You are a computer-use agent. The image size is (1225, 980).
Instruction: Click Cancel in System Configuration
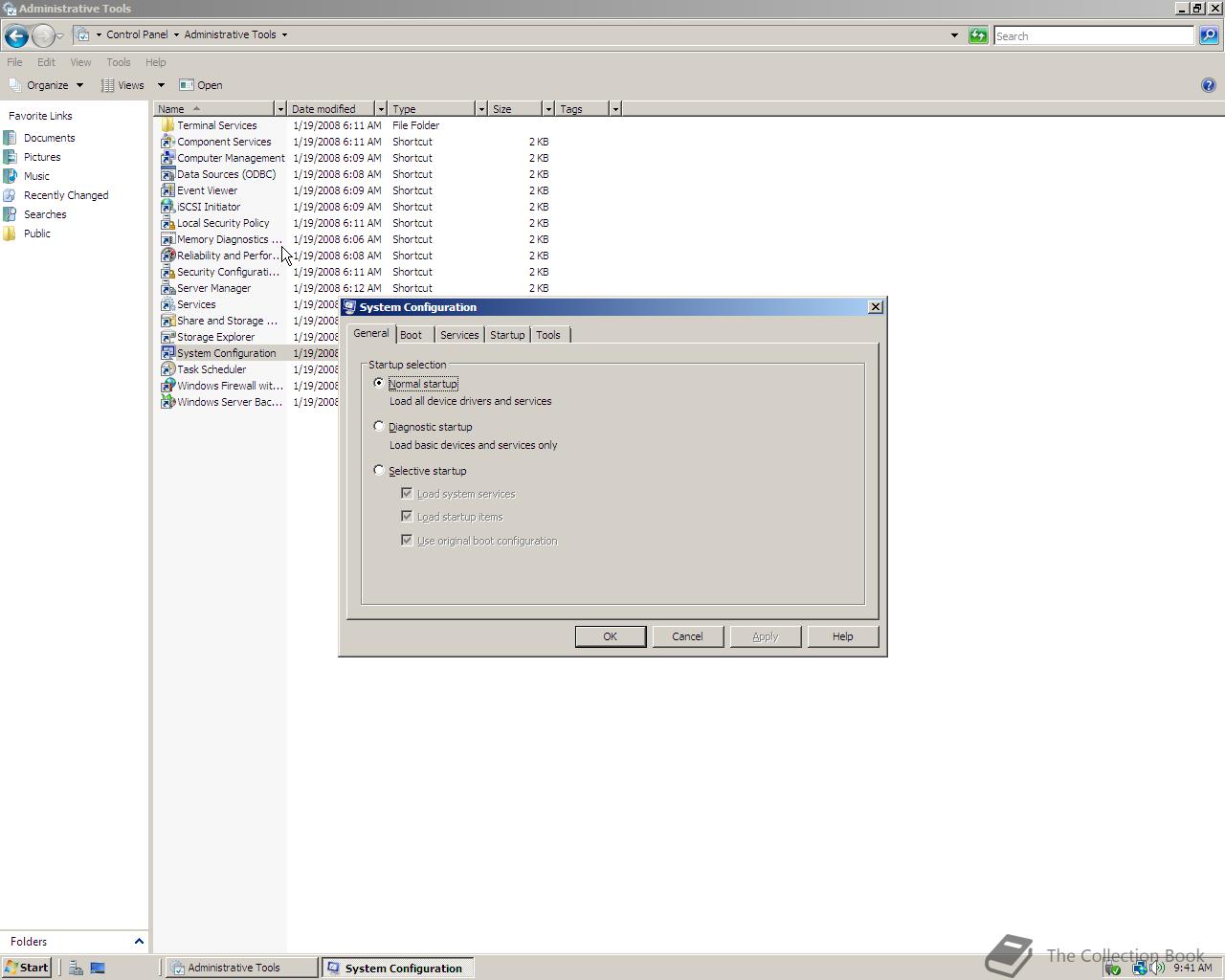[687, 636]
